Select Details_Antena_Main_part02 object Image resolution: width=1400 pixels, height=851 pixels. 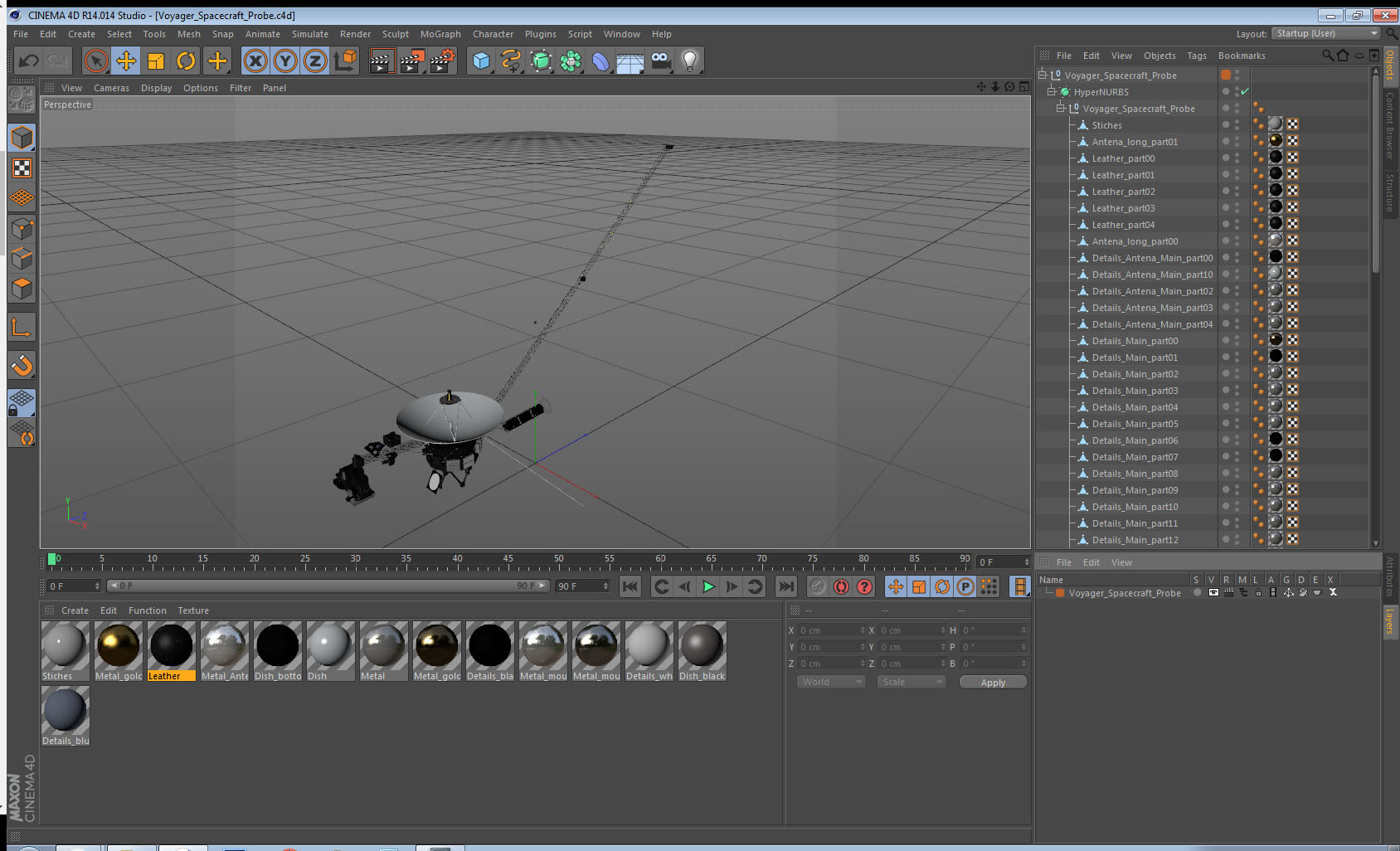pos(1152,290)
